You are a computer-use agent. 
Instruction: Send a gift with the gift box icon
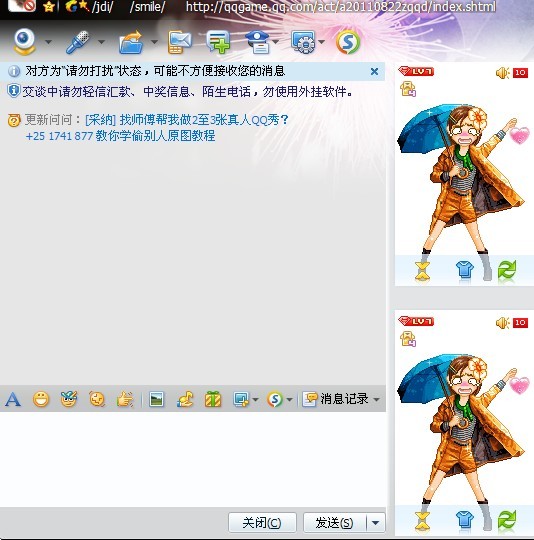[x=213, y=399]
